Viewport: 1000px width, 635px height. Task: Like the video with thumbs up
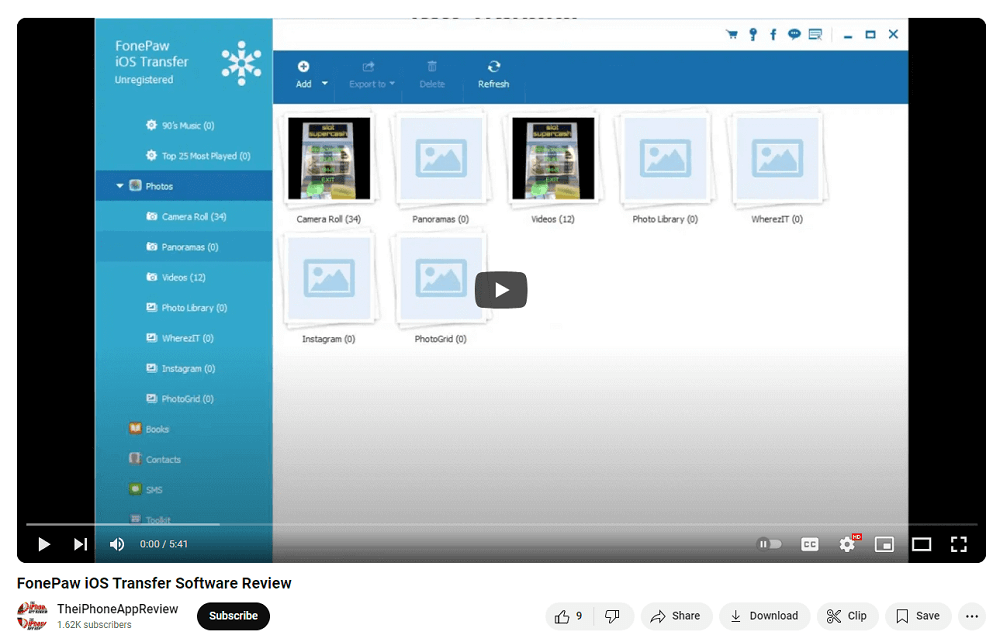568,616
